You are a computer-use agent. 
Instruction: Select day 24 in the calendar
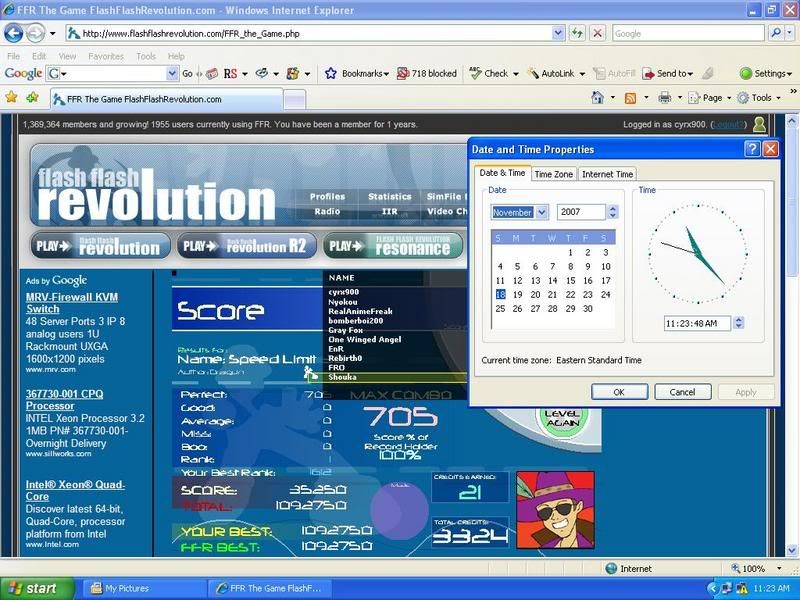click(606, 294)
